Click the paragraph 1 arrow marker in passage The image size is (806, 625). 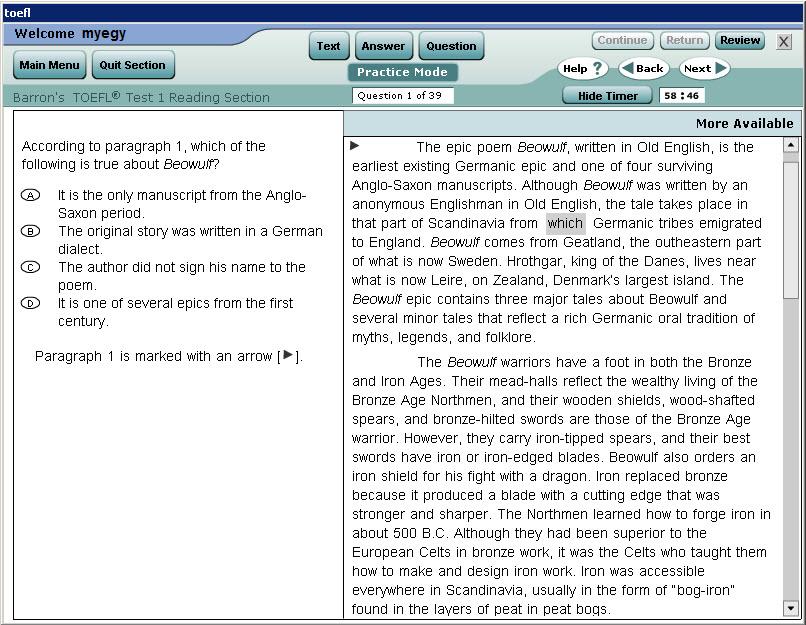point(355,146)
